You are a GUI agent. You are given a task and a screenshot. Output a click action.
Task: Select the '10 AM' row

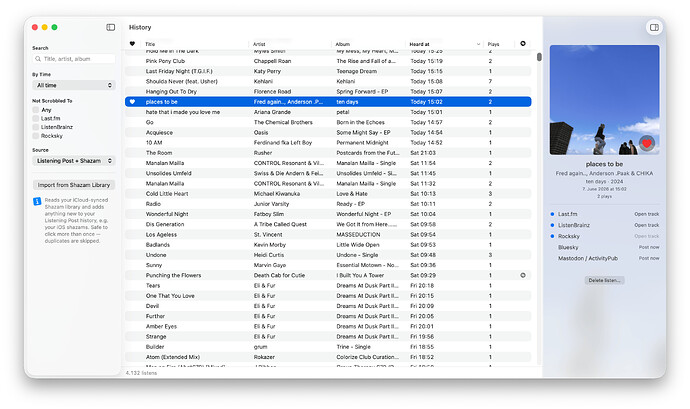point(328,143)
